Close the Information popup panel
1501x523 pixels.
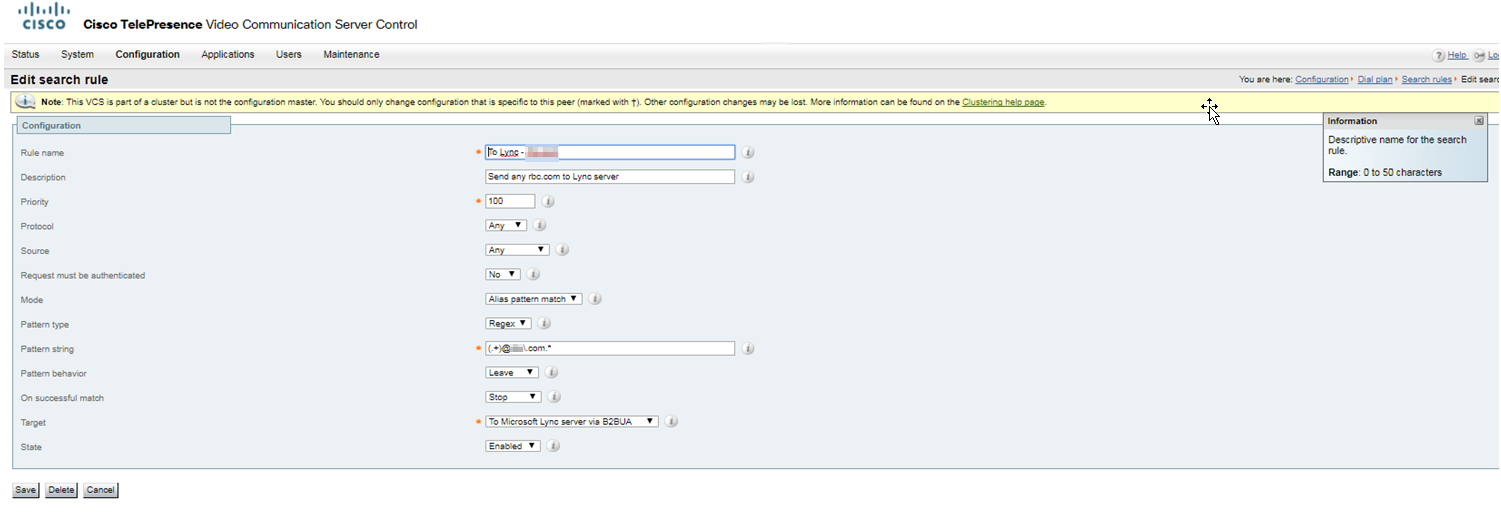1479,121
